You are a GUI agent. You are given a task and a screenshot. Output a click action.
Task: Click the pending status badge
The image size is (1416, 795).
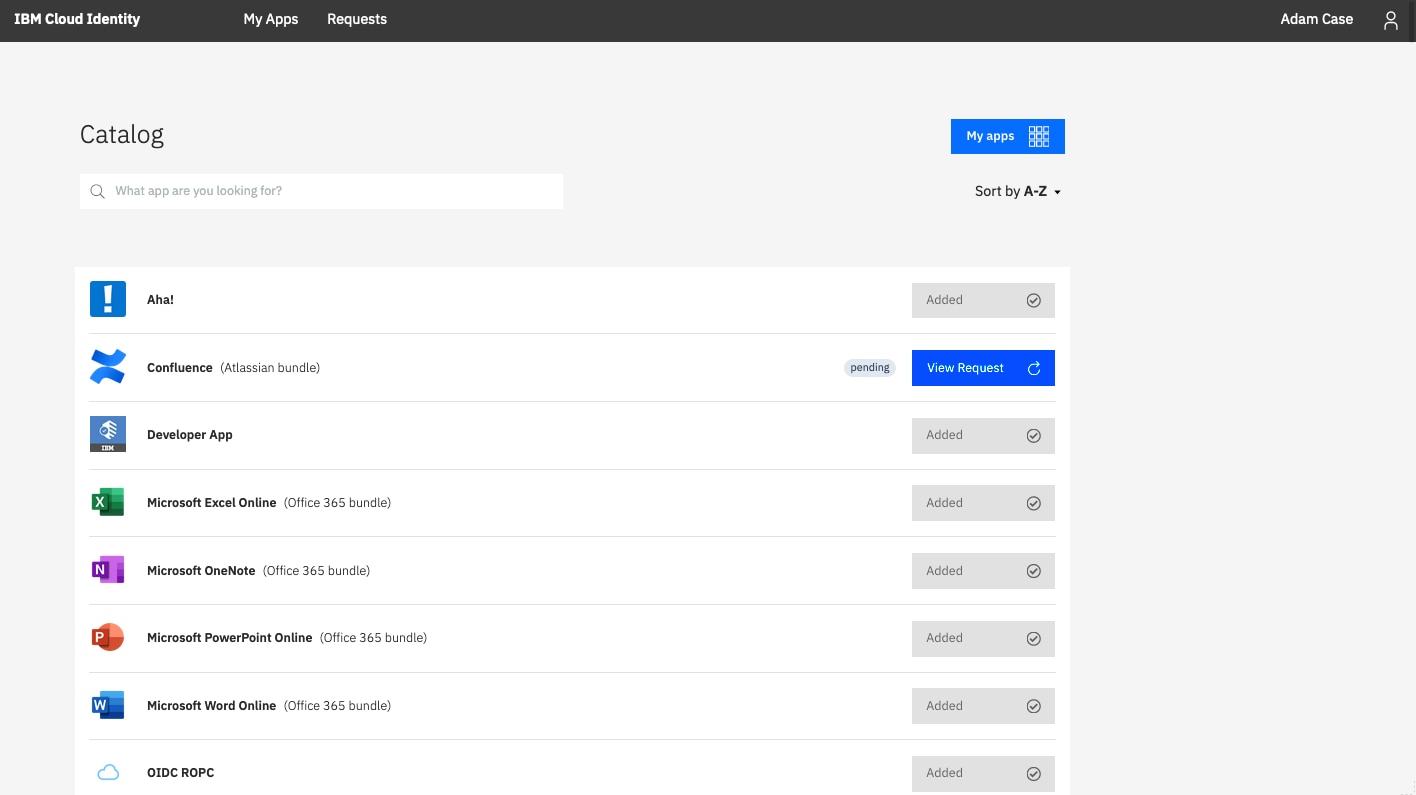click(870, 368)
